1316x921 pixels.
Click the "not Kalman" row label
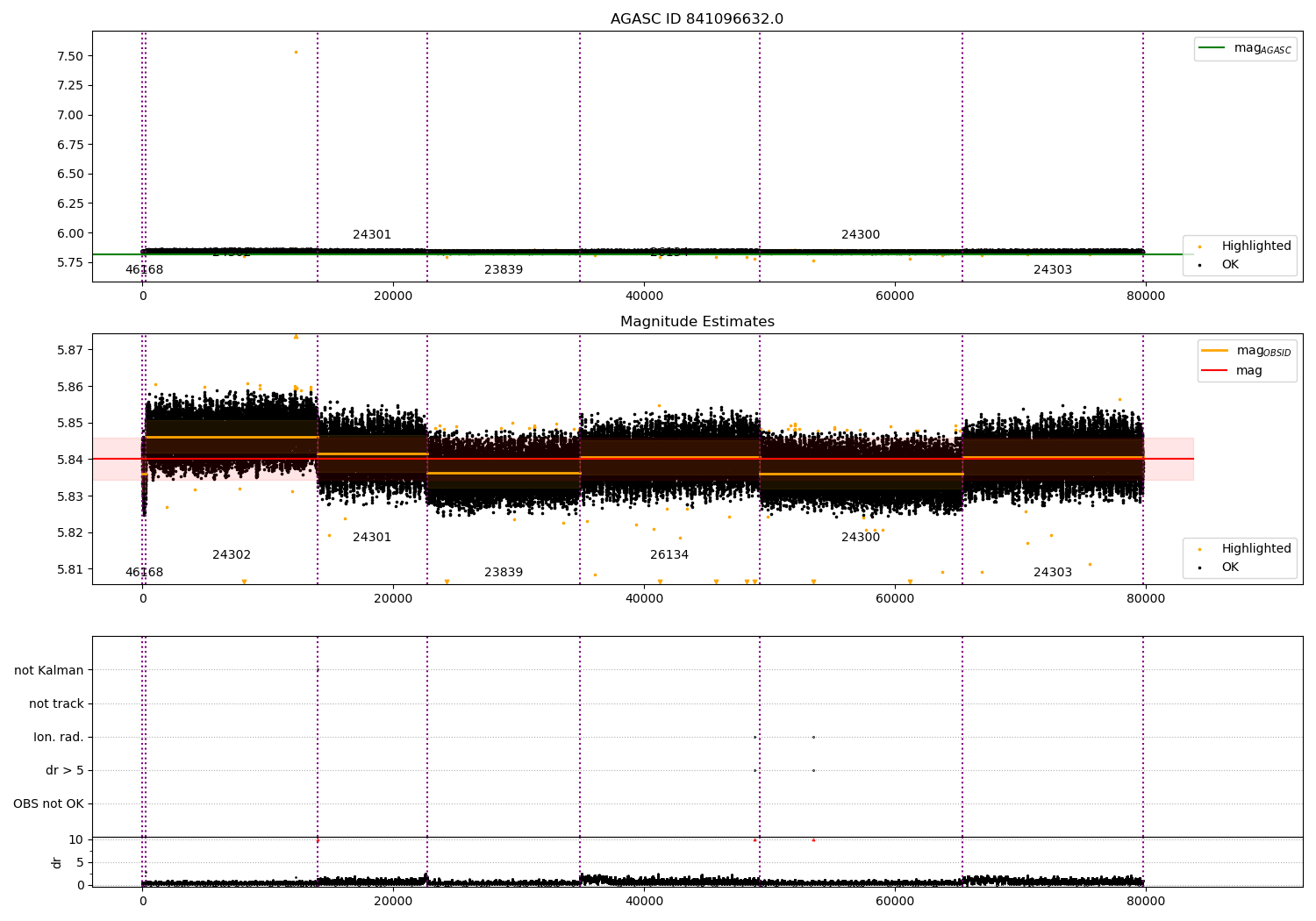tap(49, 671)
